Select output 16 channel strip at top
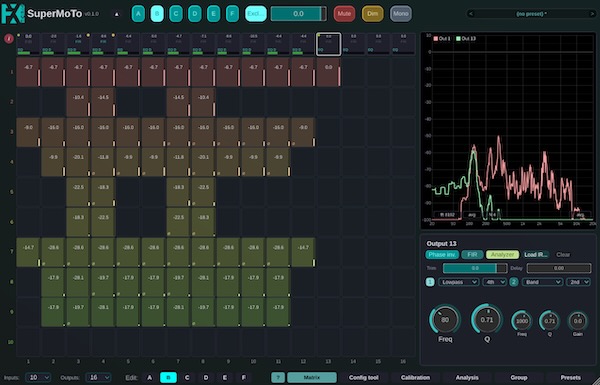The image size is (600, 385). pos(403,44)
